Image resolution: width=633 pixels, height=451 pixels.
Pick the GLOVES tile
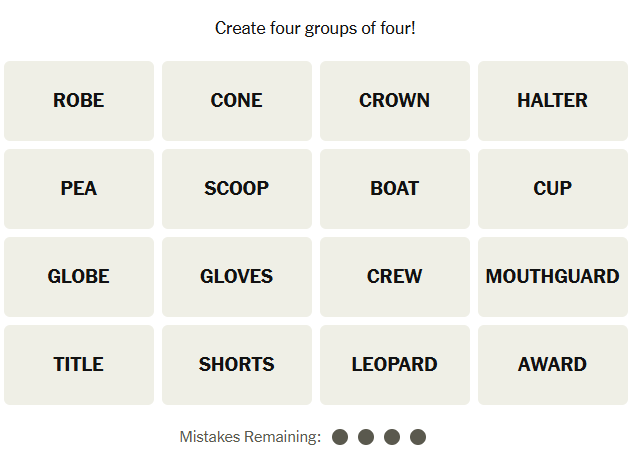coord(237,277)
